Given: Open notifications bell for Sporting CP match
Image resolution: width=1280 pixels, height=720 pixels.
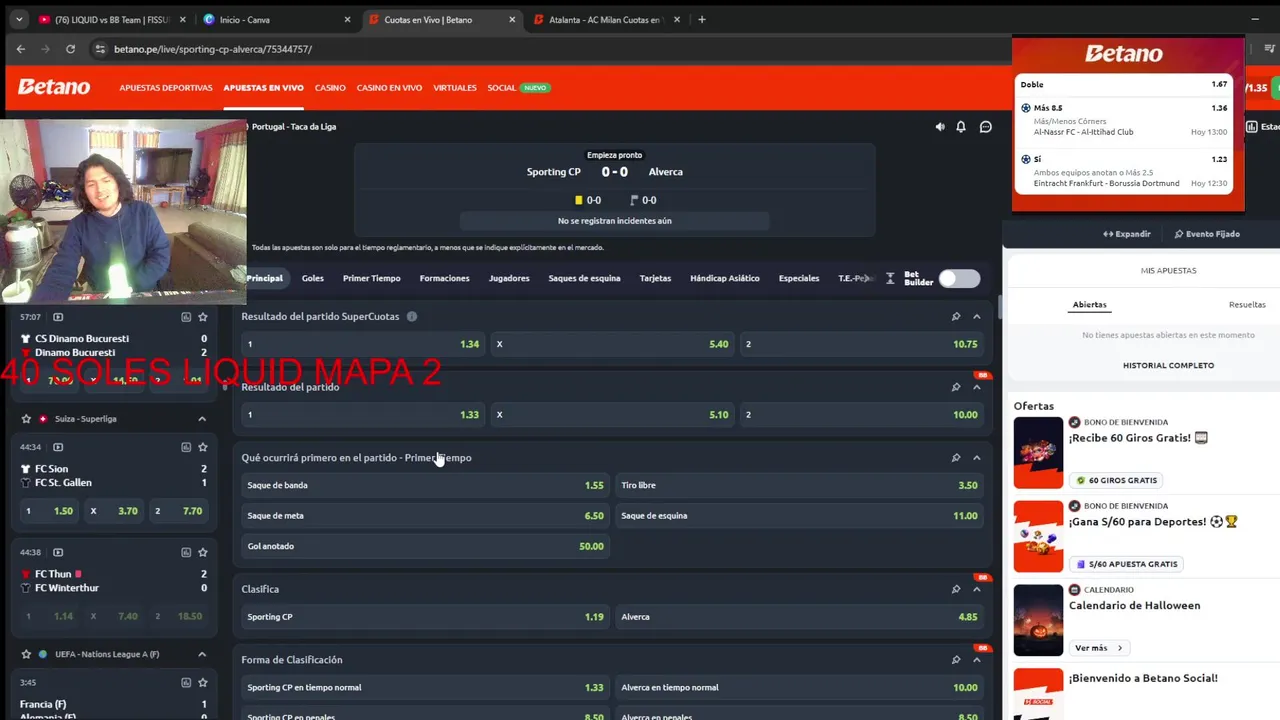Looking at the screenshot, I should point(961,127).
